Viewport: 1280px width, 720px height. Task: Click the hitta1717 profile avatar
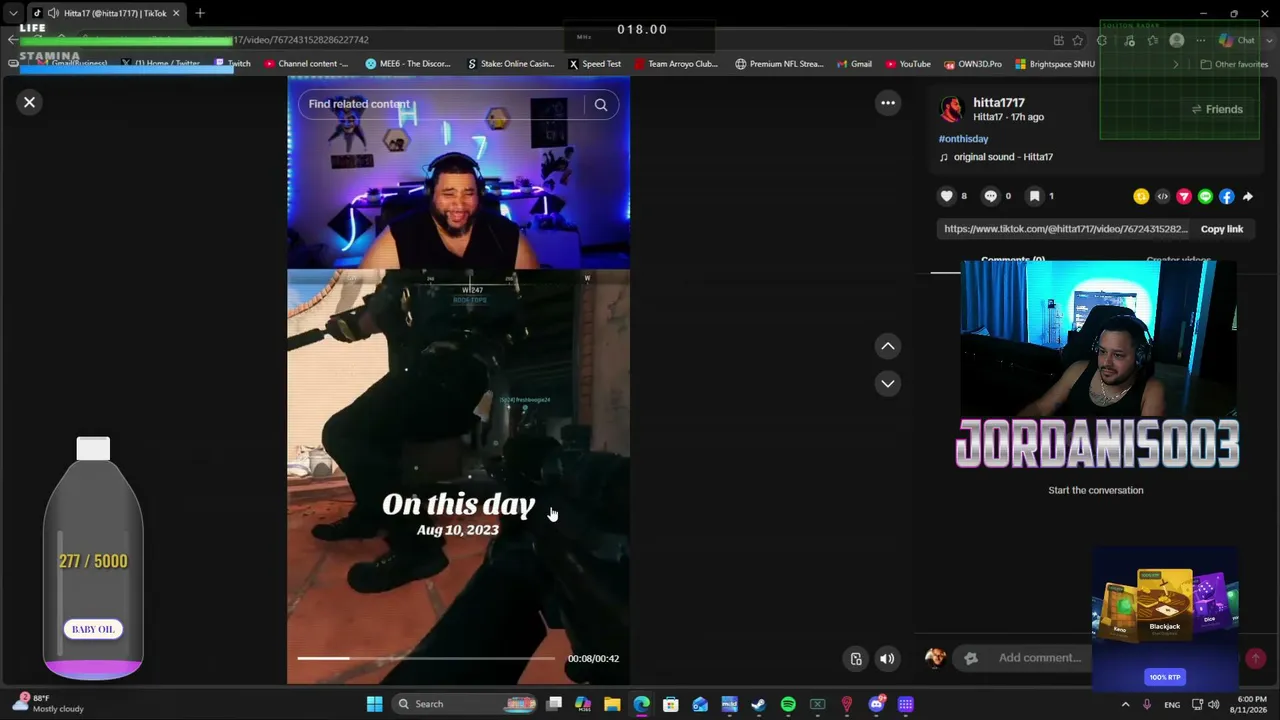[x=951, y=109]
